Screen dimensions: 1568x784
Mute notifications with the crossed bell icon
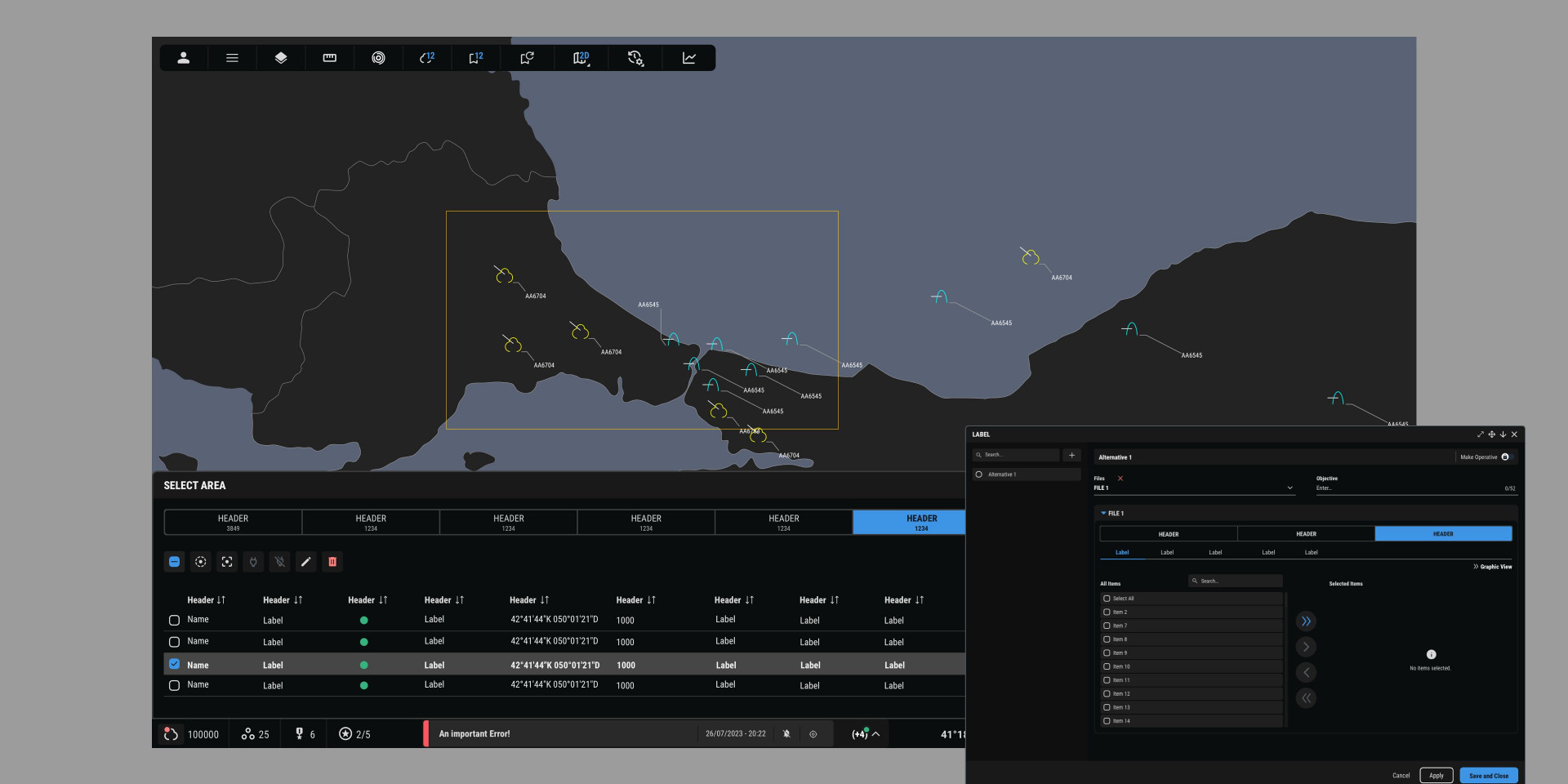pyautogui.click(x=786, y=734)
